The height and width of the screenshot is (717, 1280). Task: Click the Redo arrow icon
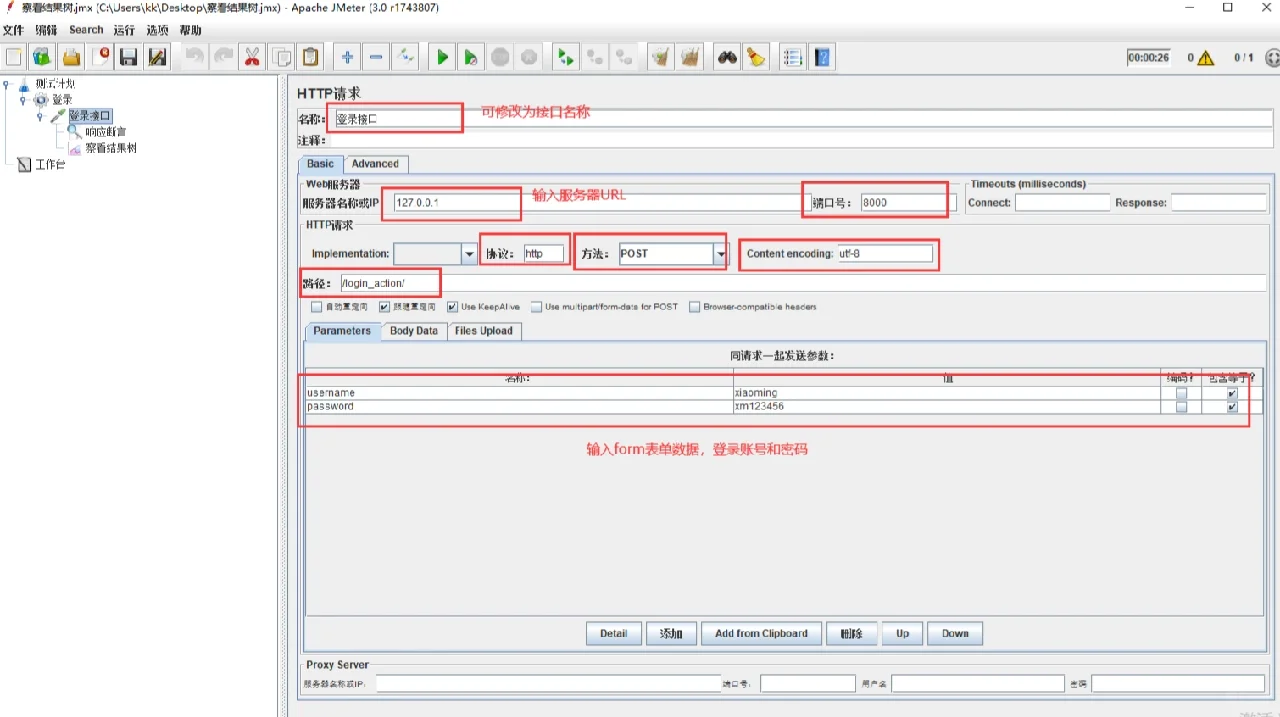[223, 57]
